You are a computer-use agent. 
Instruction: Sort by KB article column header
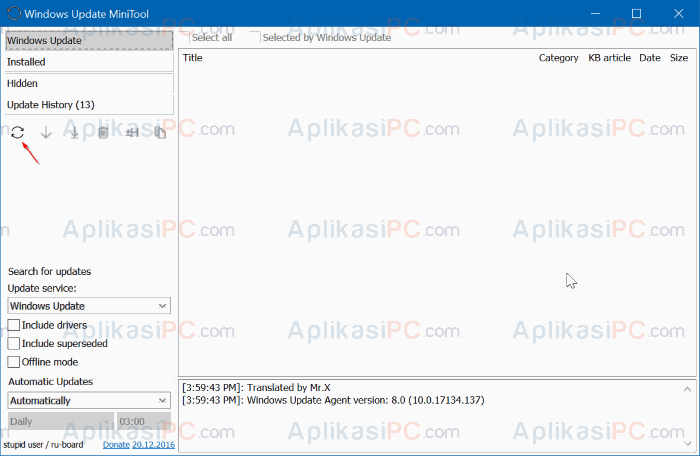(609, 58)
